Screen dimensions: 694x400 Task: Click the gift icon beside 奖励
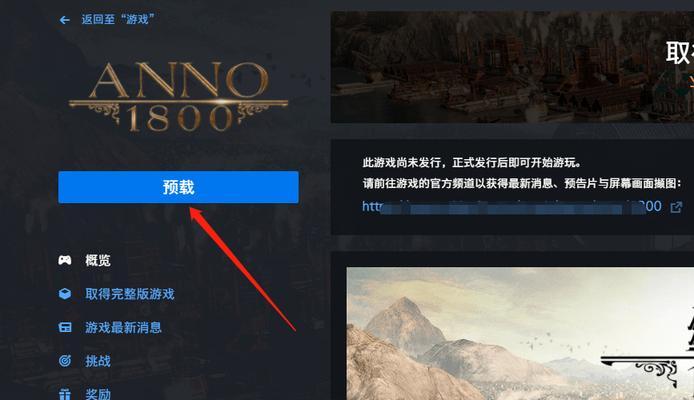(x=65, y=394)
